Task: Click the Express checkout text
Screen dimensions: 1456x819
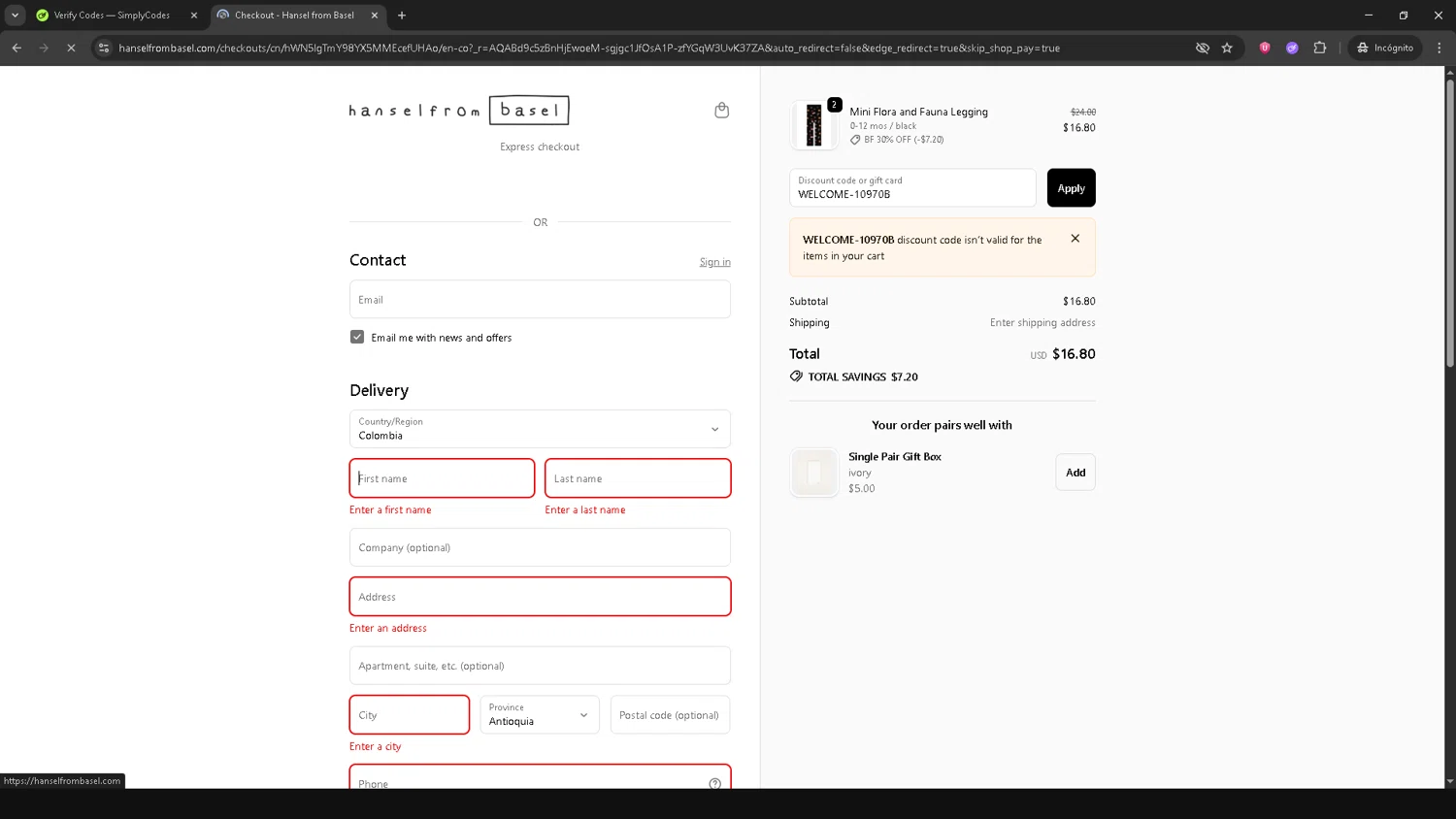Action: tap(540, 147)
